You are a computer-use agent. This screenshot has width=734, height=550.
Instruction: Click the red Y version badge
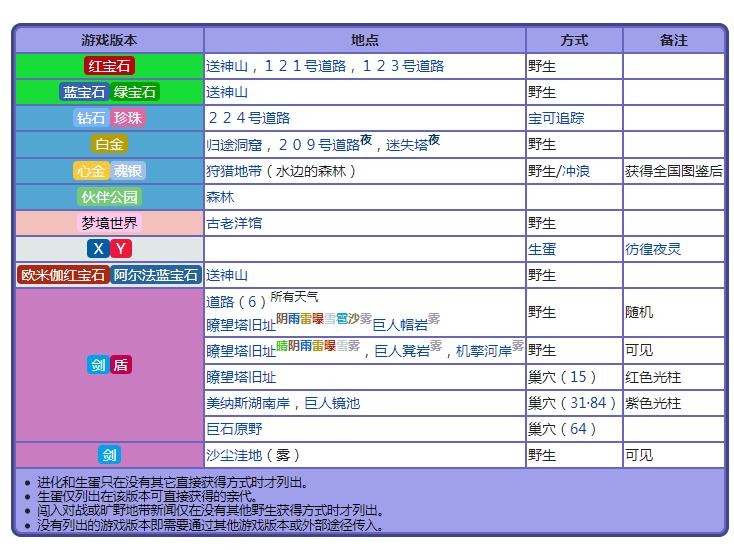121,249
